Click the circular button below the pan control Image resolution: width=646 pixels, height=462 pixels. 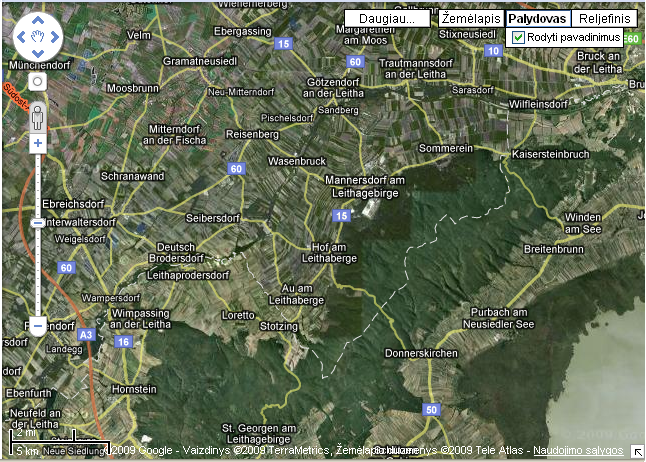click(37, 82)
